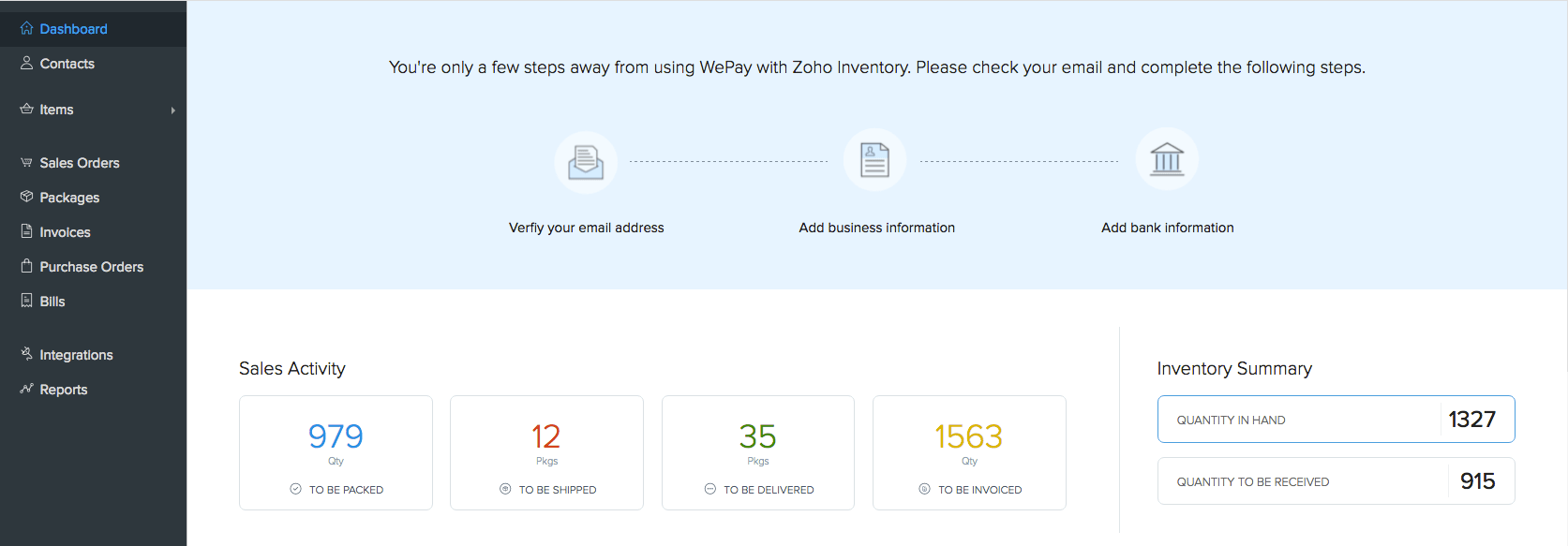The image size is (1568, 546).
Task: Open Invoices from the sidebar
Action: [x=65, y=232]
